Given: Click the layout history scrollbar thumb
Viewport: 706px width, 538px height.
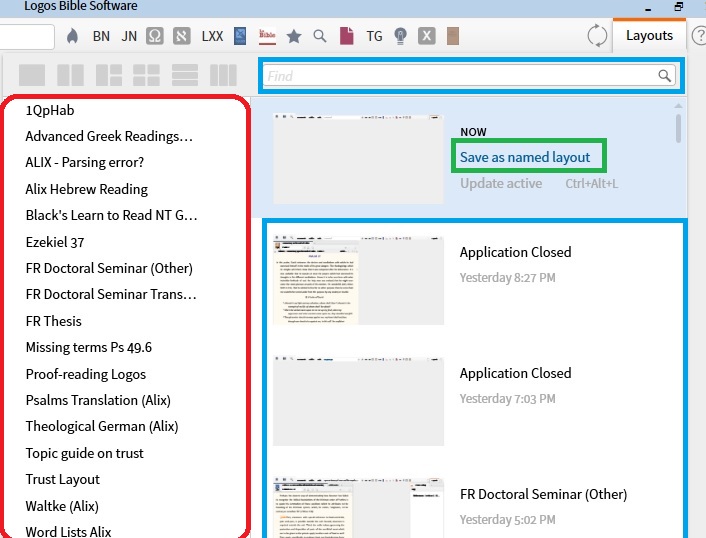Looking at the screenshot, I should point(678,128).
